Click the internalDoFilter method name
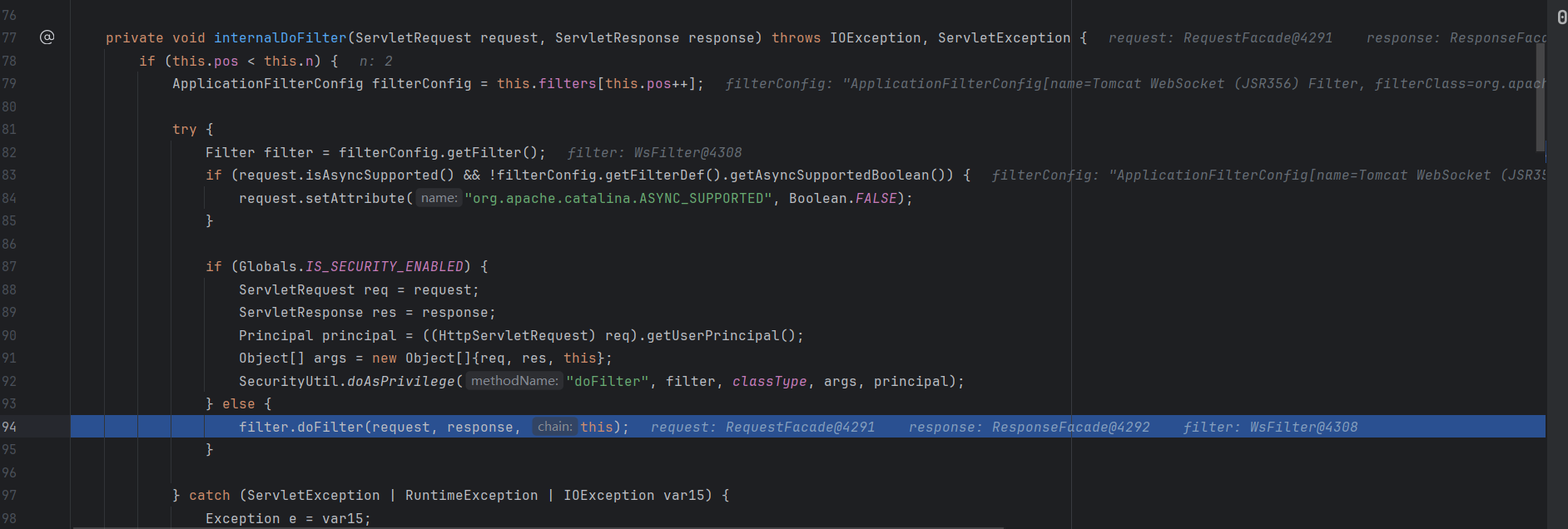Image resolution: width=1568 pixels, height=529 pixels. pos(280,38)
